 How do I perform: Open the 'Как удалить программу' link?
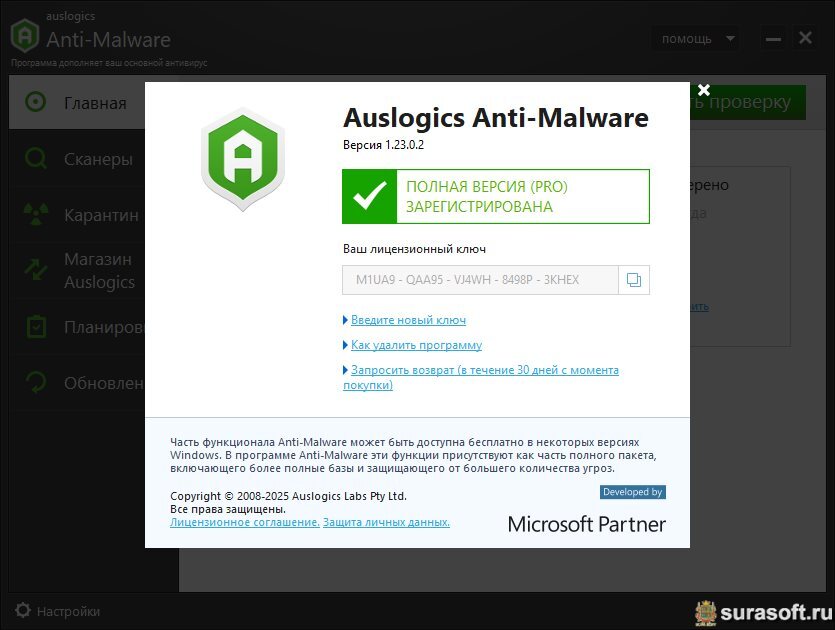tap(416, 345)
